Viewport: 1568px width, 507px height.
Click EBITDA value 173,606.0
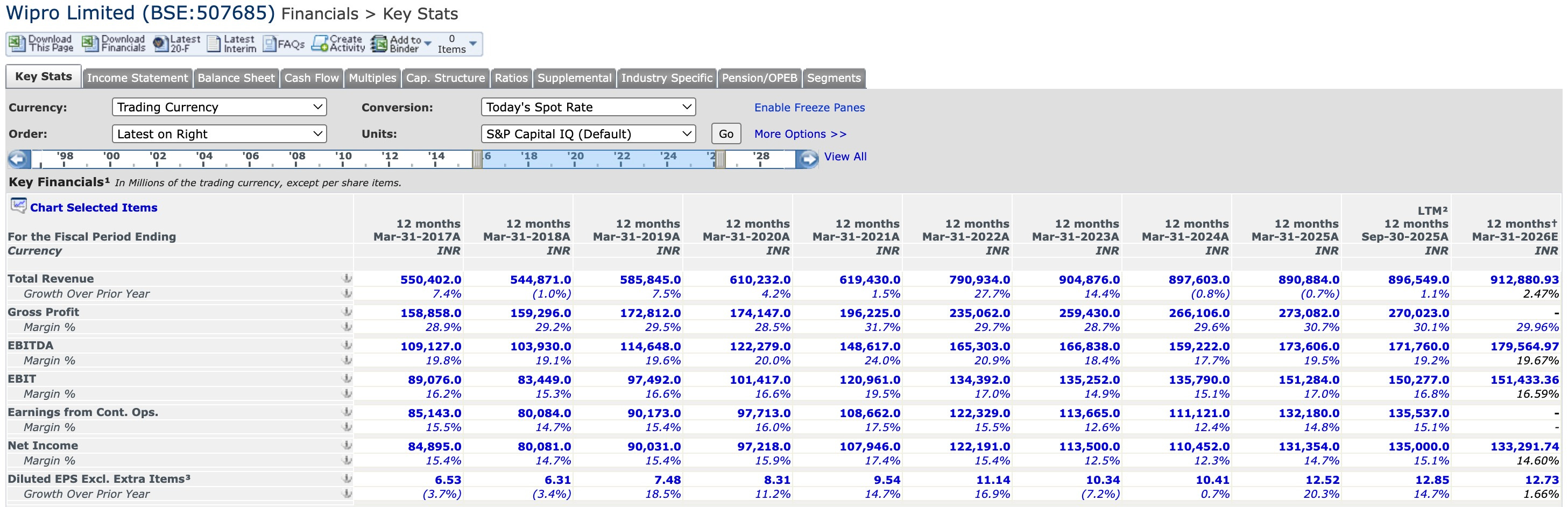point(1309,347)
